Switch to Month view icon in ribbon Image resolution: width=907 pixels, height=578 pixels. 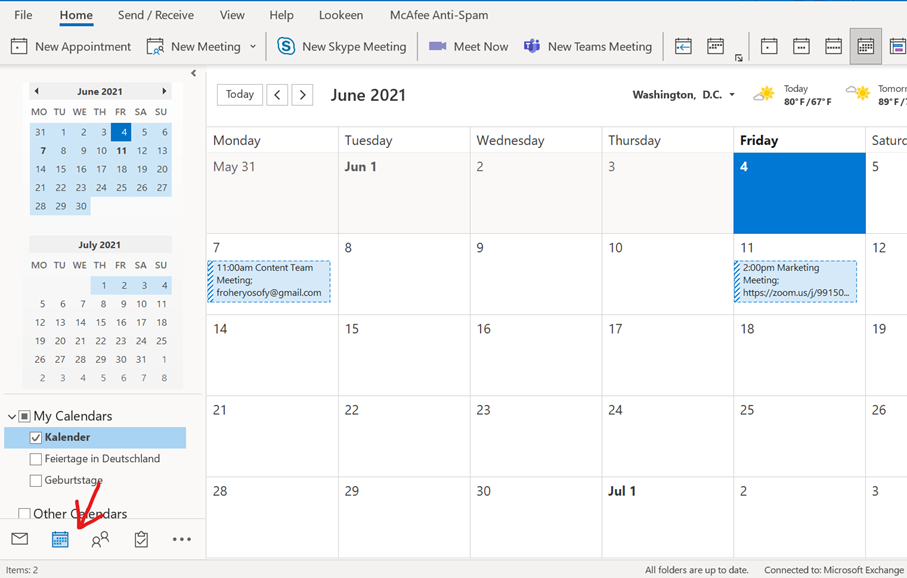865,46
